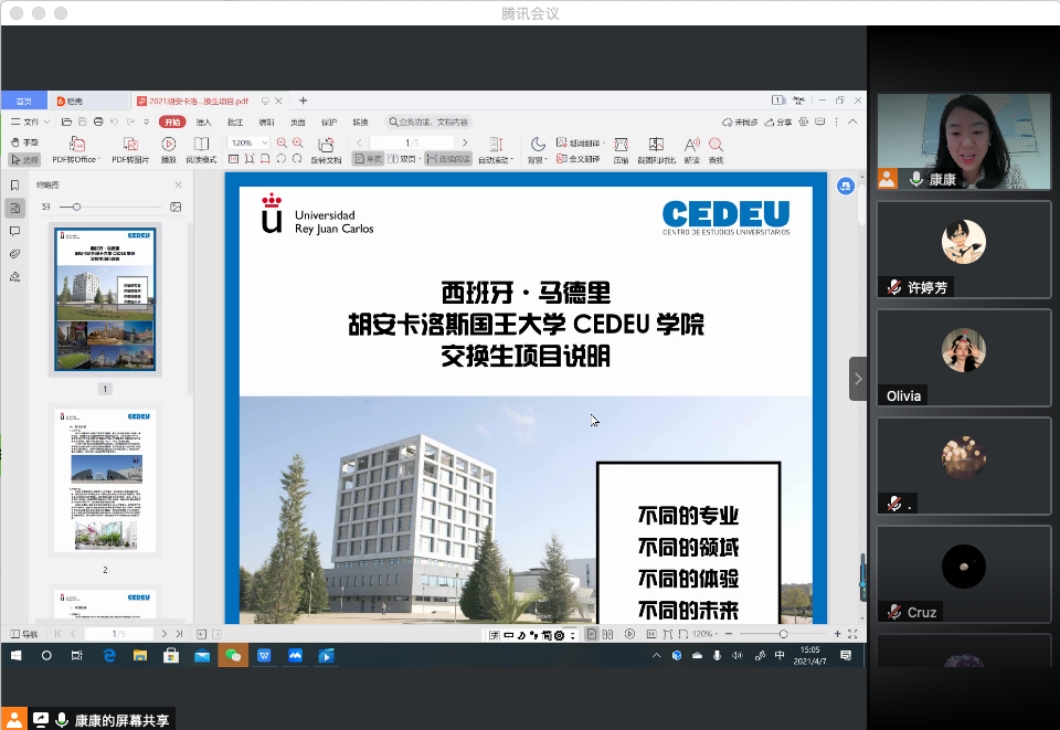Open 阅读模式 reading mode
Screen dimensions: 1060x730
(x=201, y=145)
